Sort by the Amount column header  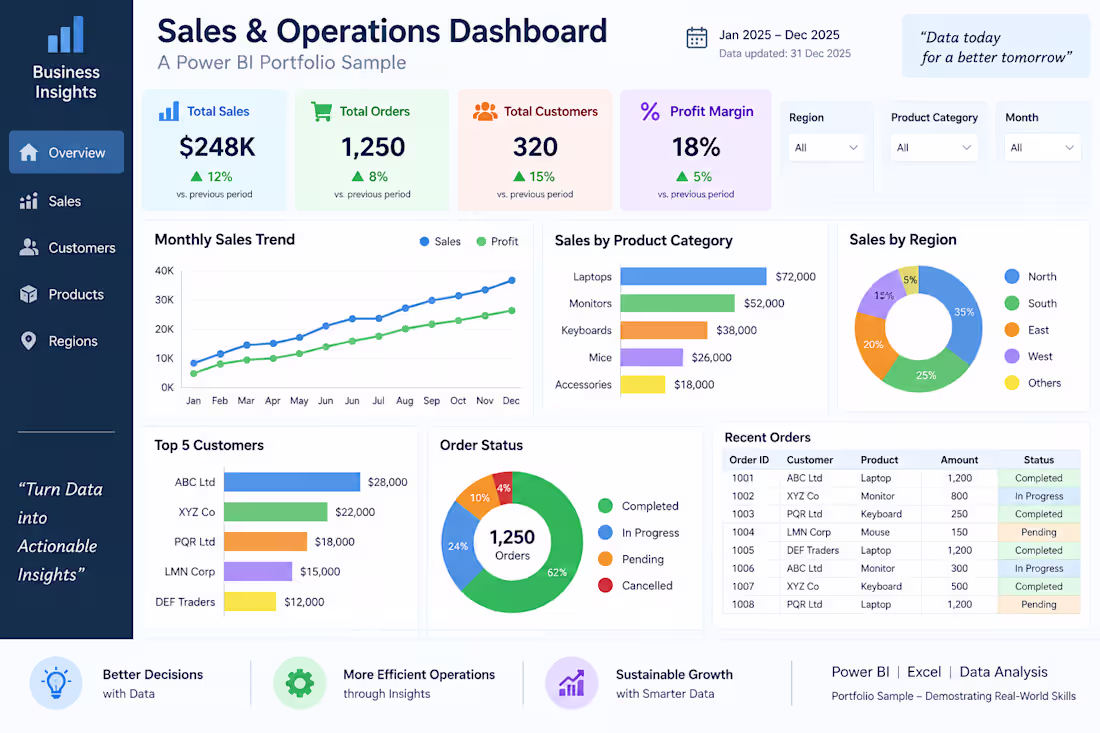(x=959, y=460)
